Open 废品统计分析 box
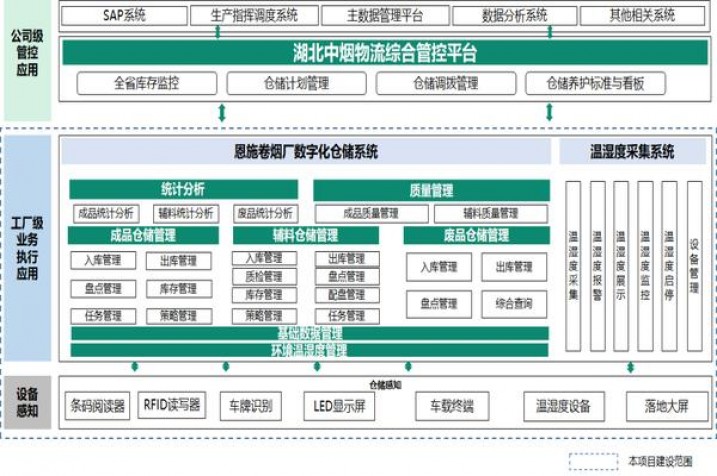The width and height of the screenshot is (717, 476). [265, 213]
